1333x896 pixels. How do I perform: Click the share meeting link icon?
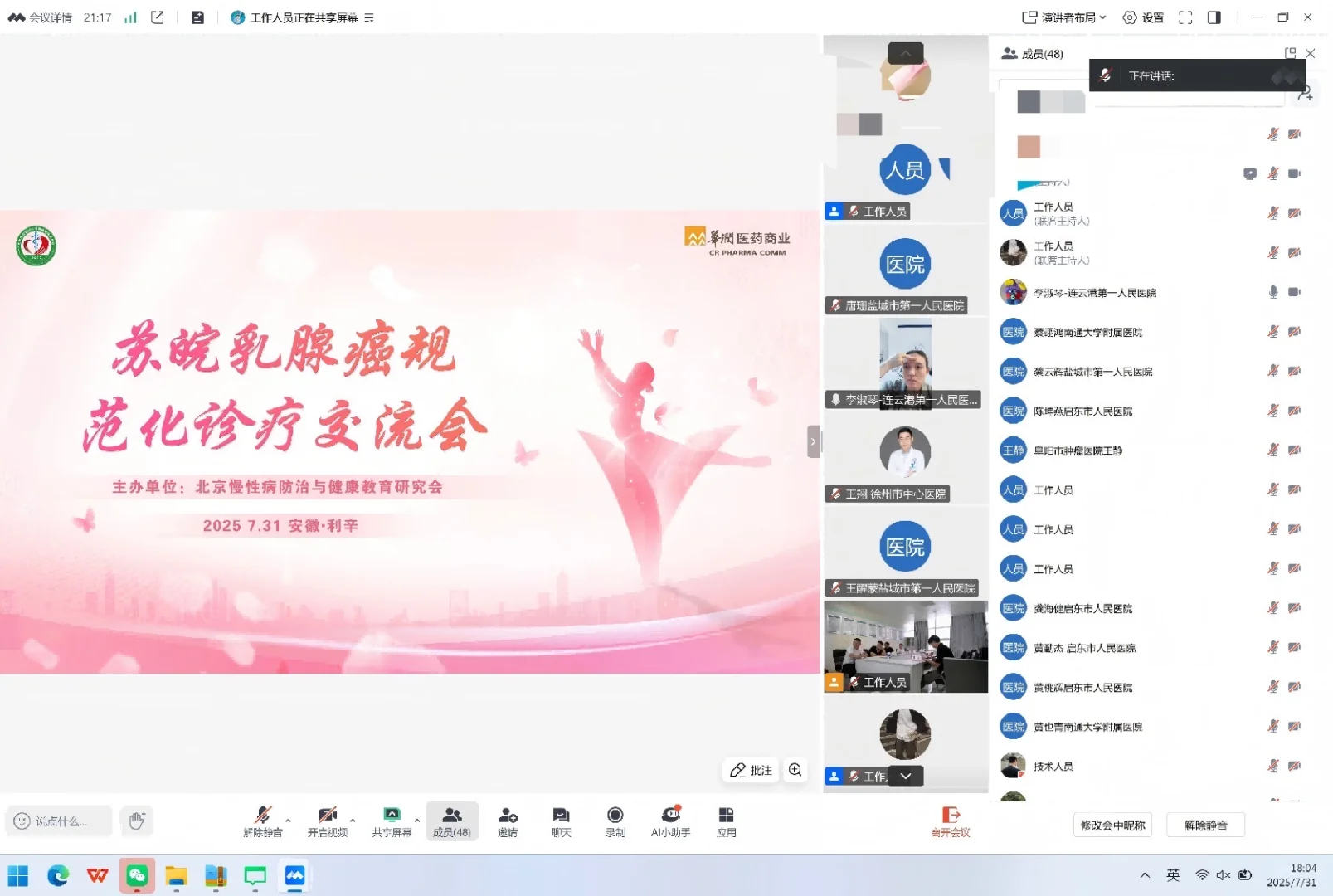point(158,17)
